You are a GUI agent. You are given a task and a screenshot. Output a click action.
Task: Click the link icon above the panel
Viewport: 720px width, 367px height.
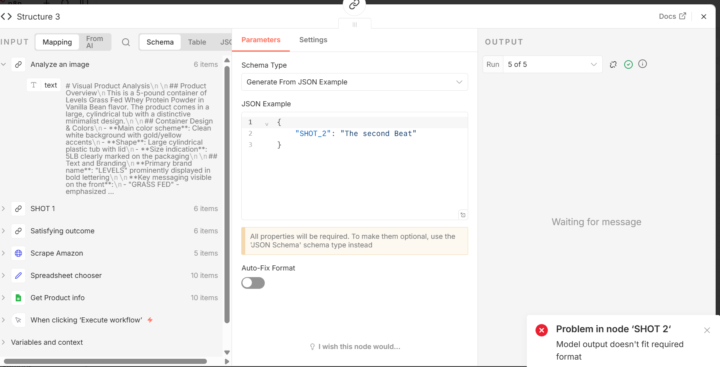tap(354, 5)
